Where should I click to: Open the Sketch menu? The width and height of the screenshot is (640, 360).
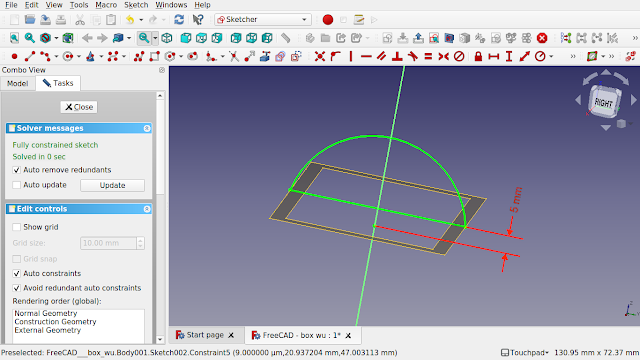pos(136,5)
